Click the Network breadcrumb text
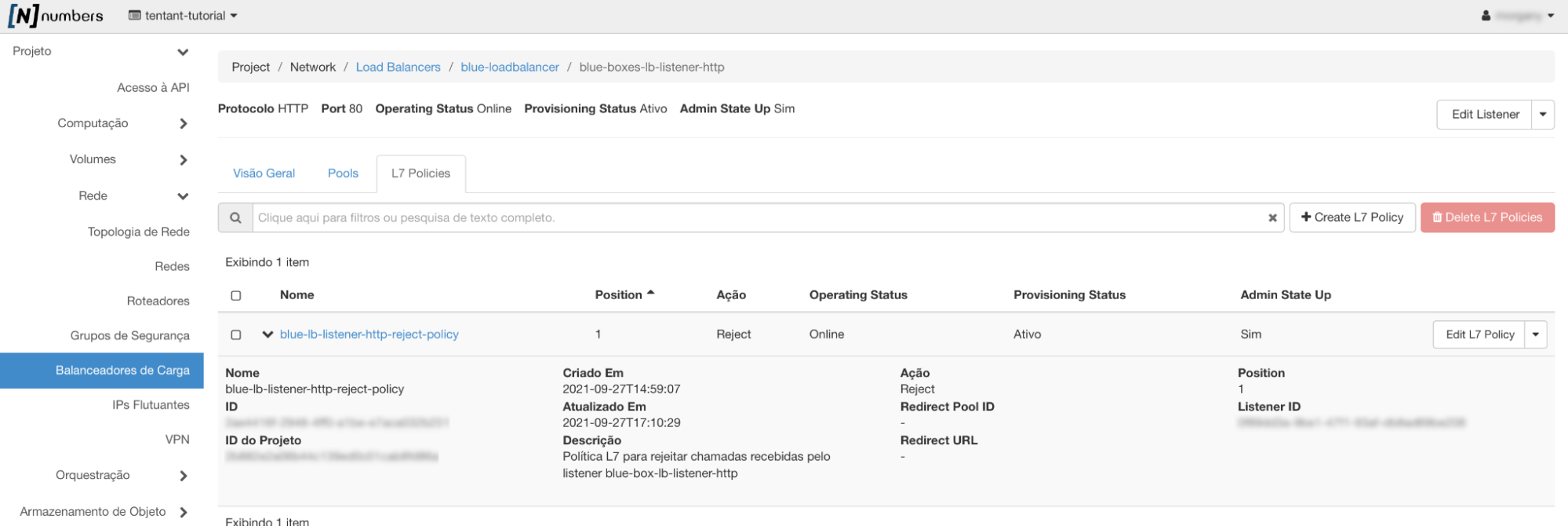Image resolution: width=1568 pixels, height=526 pixels. [313, 68]
